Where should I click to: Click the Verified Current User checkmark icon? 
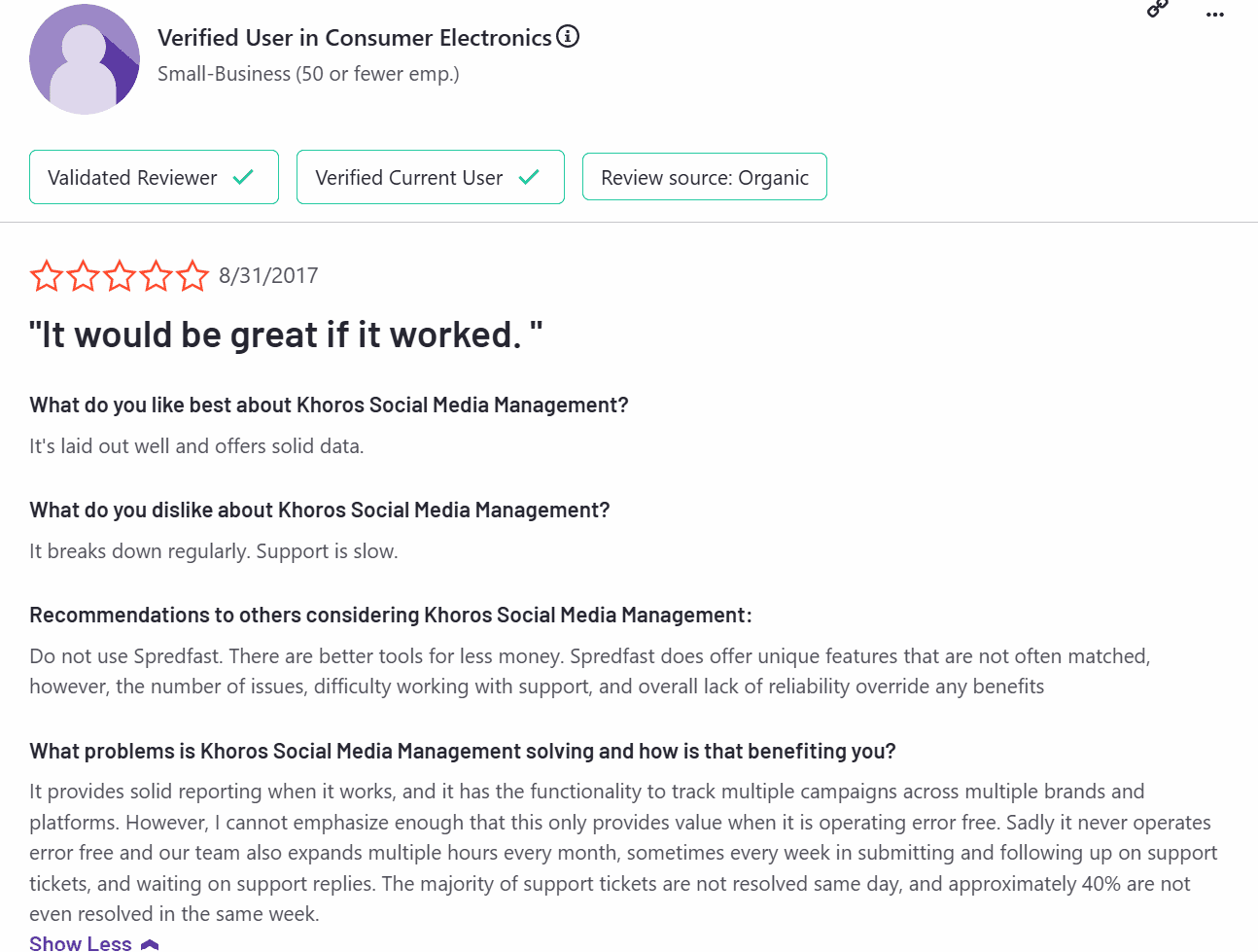pyautogui.click(x=529, y=177)
